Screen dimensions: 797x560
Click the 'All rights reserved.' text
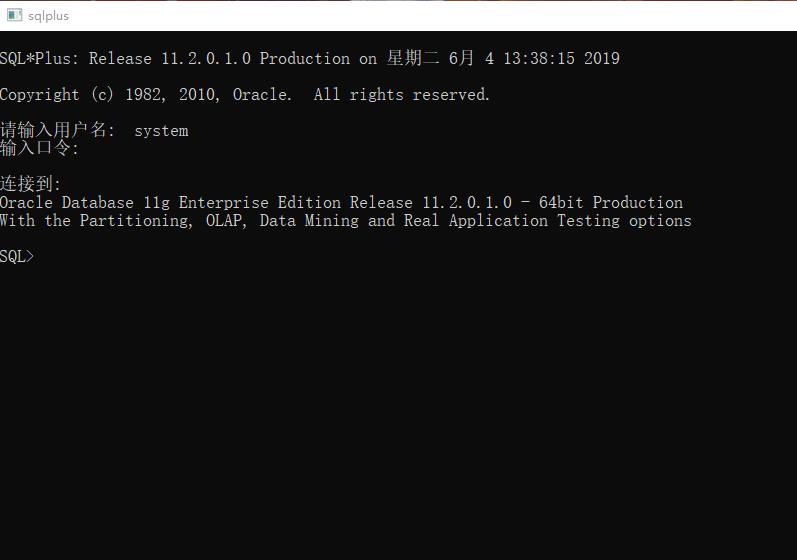(402, 95)
